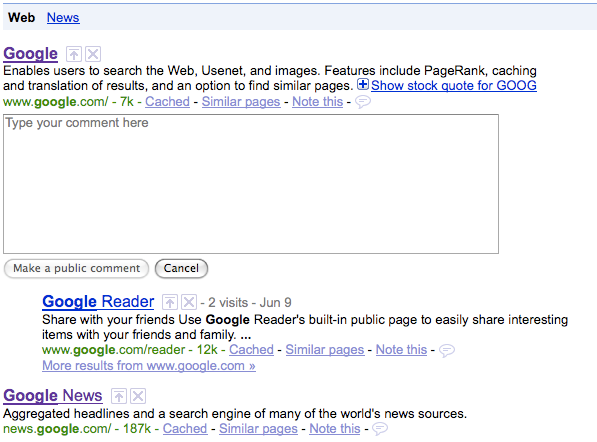597x442 pixels.
Task: Expand the stock quote plus icon for GOOG
Action: click(x=363, y=84)
